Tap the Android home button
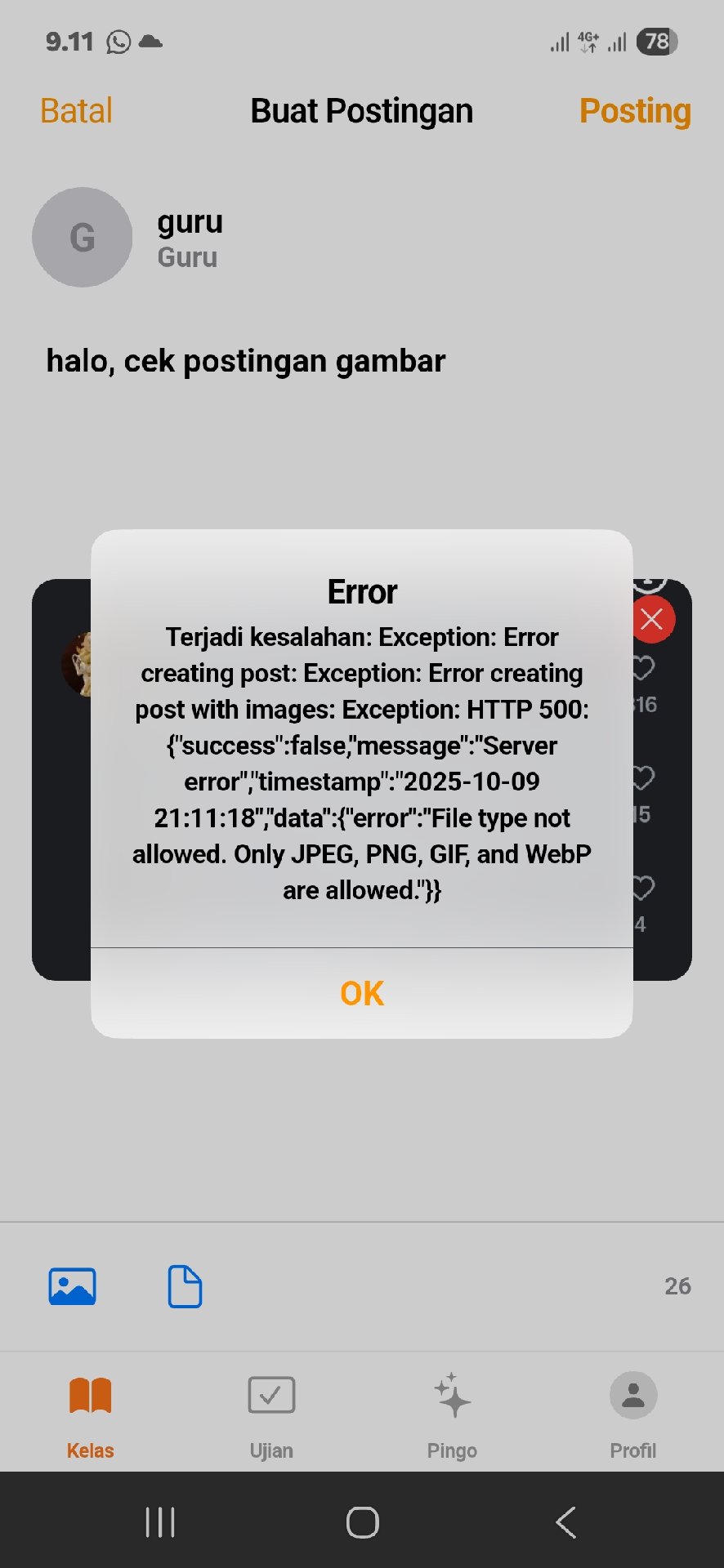724x1568 pixels. click(x=362, y=1522)
